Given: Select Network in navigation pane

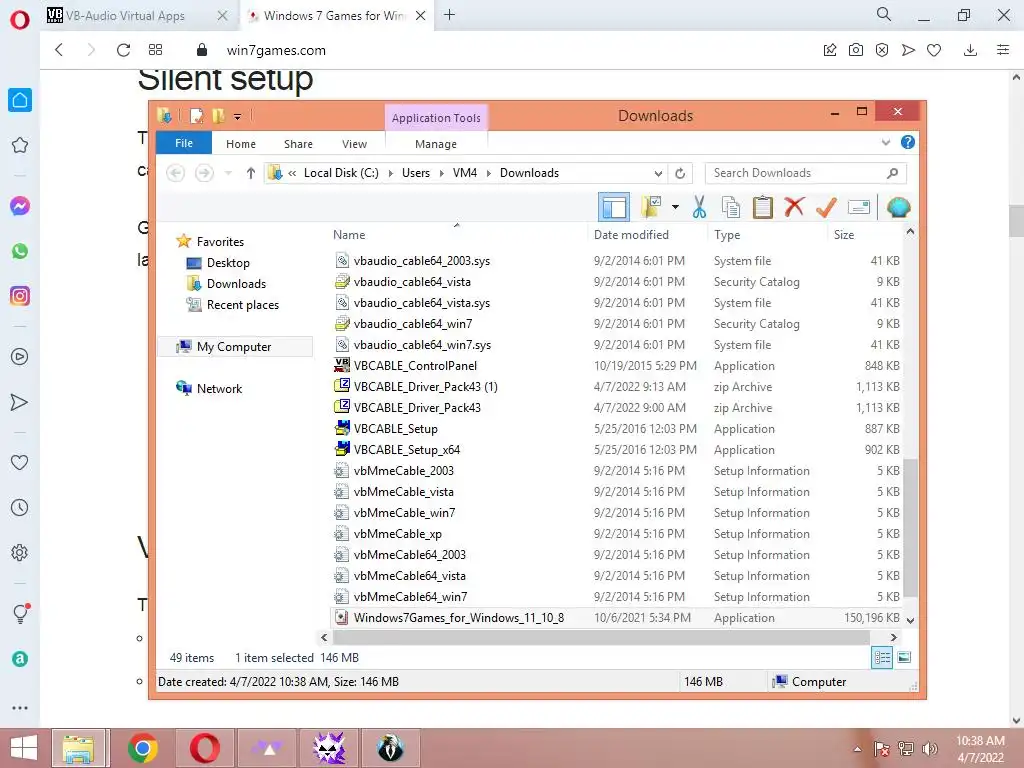Looking at the screenshot, I should pyautogui.click(x=219, y=389).
